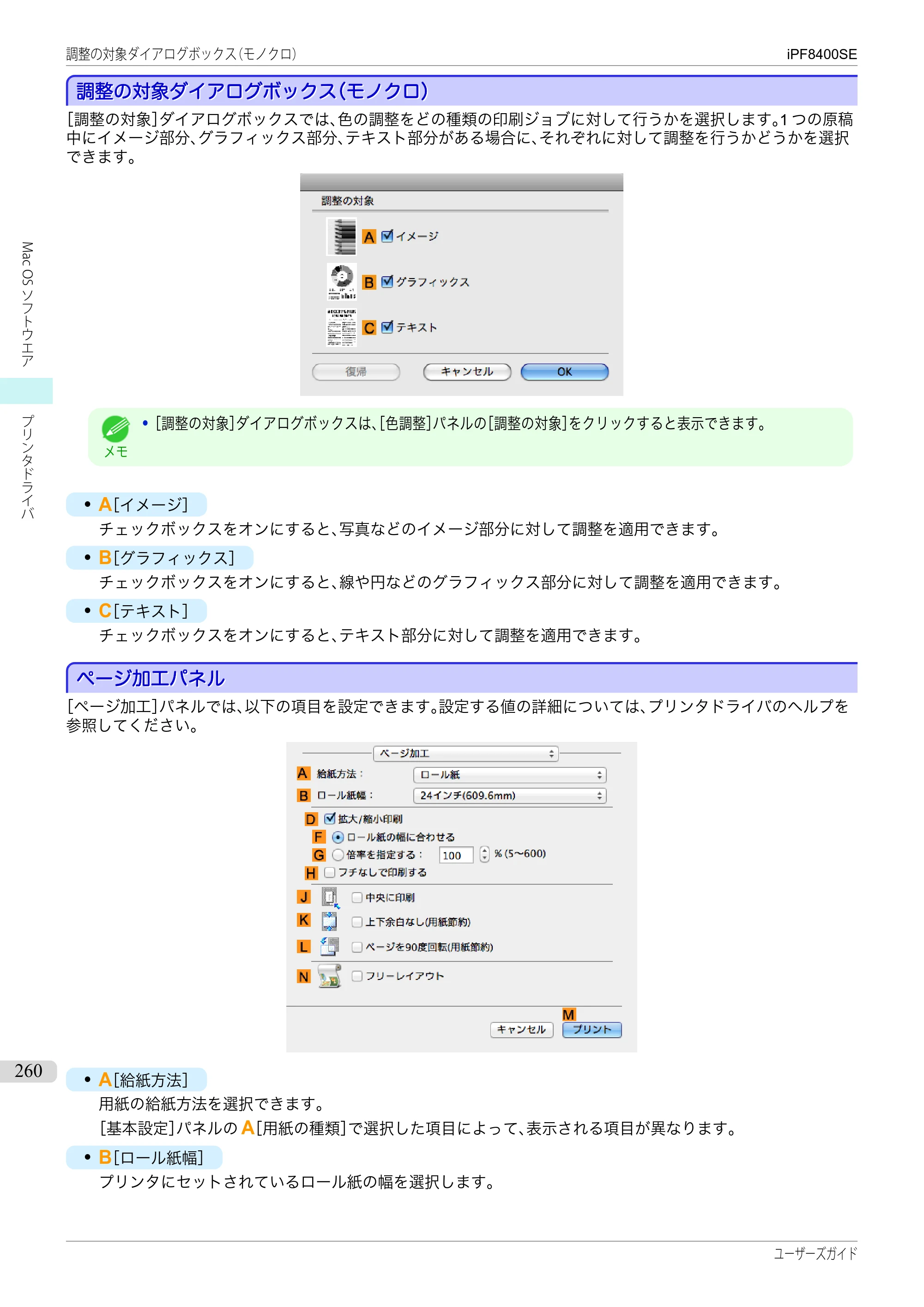This screenshot has height=1307, width=924.
Task: Click the iPF8400SE header text
Action: click(821, 54)
